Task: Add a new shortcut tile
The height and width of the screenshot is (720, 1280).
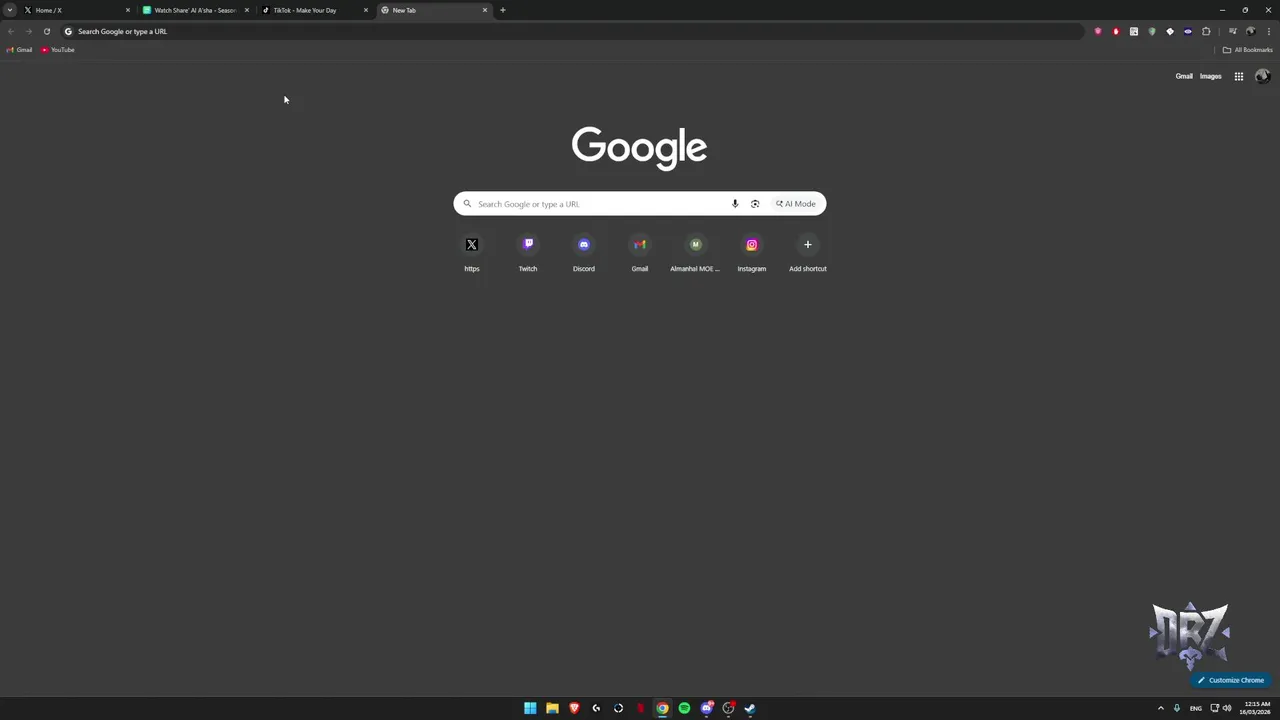Action: coord(808,253)
